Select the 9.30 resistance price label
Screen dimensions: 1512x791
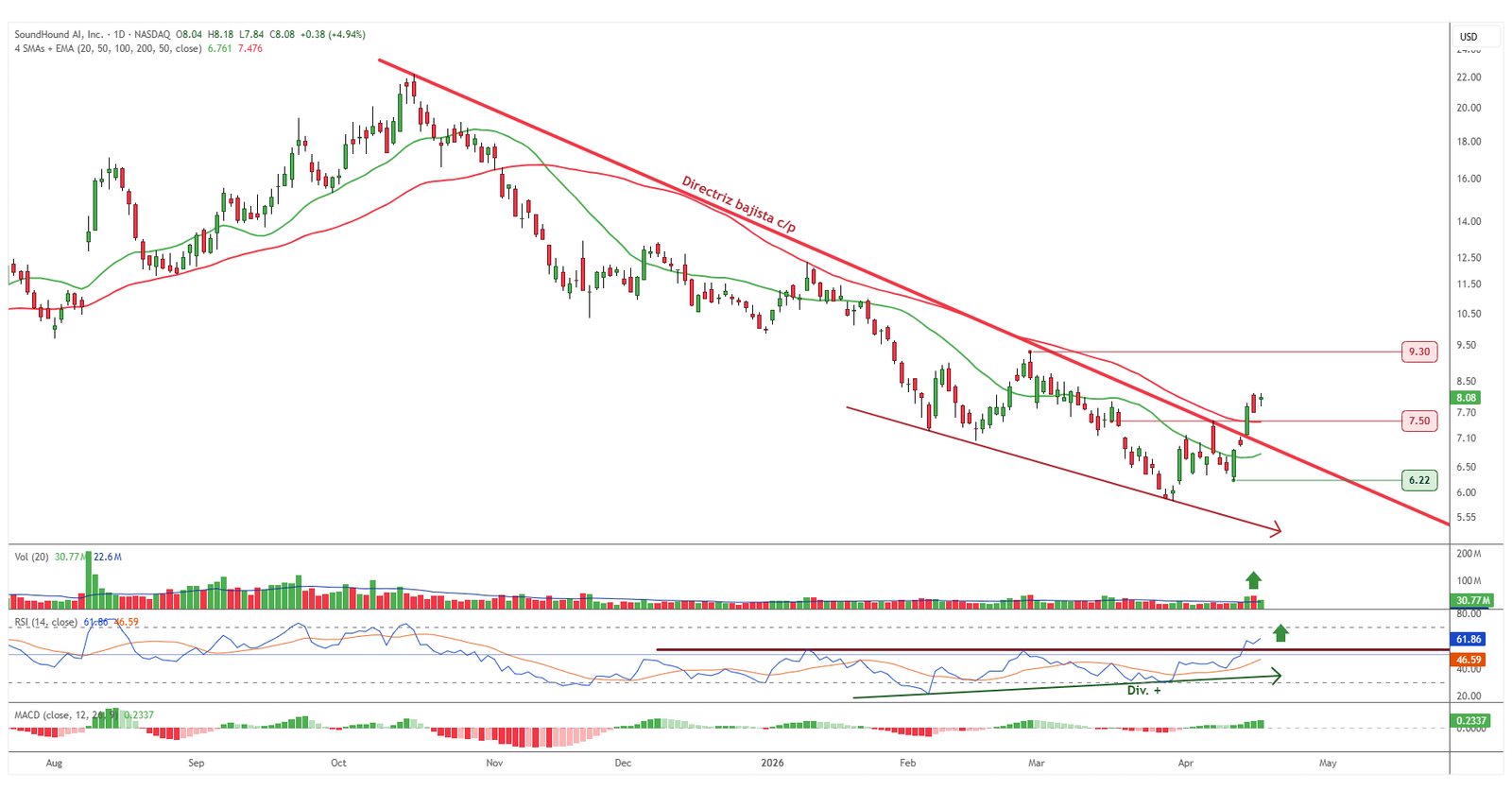tap(1418, 352)
